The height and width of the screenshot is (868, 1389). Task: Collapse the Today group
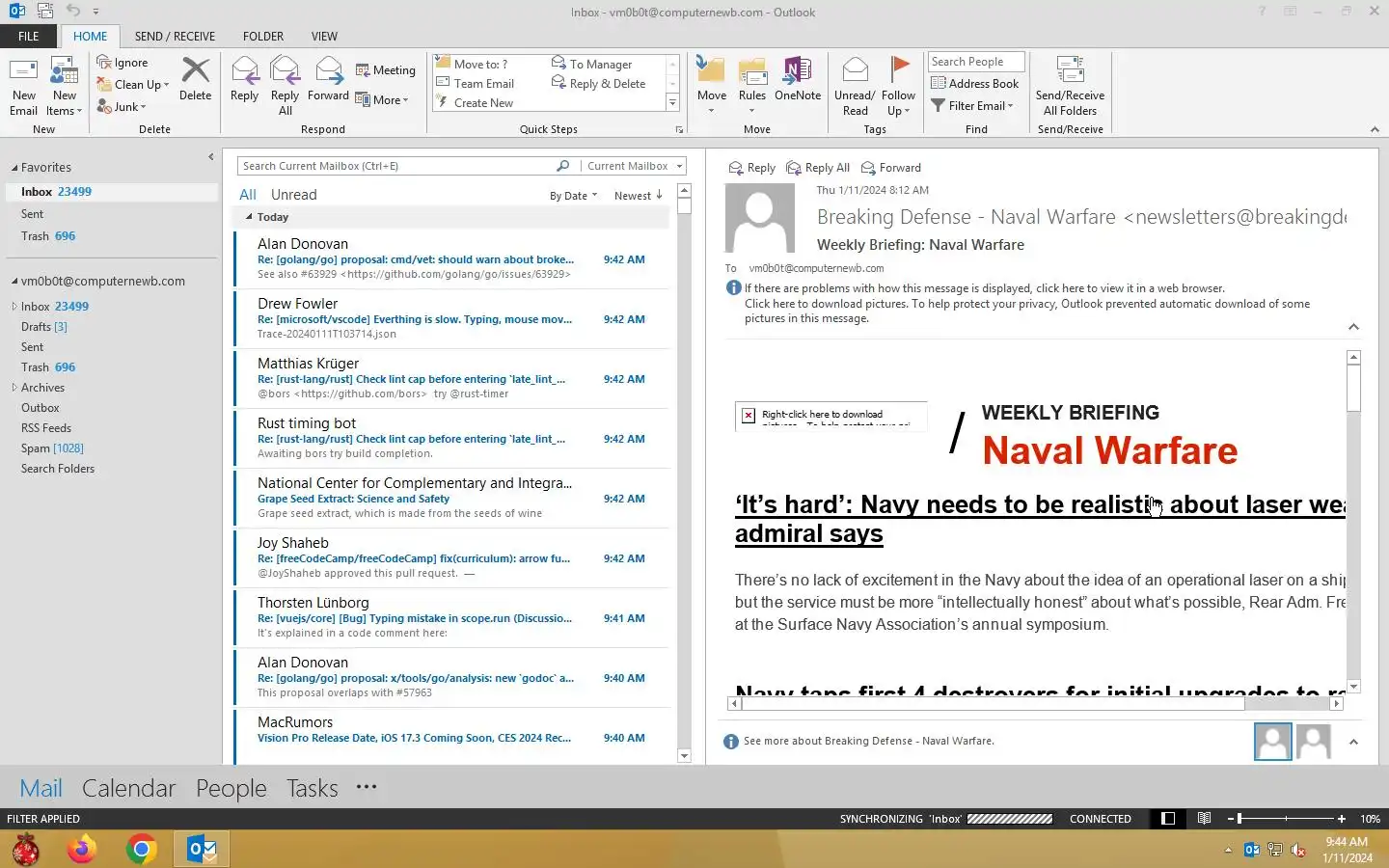(x=249, y=217)
